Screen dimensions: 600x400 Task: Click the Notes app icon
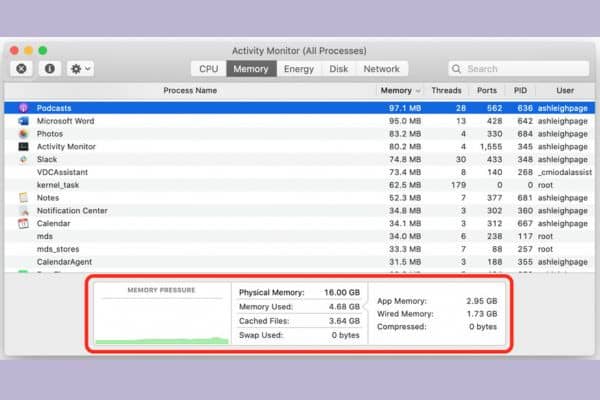pyautogui.click(x=23, y=198)
